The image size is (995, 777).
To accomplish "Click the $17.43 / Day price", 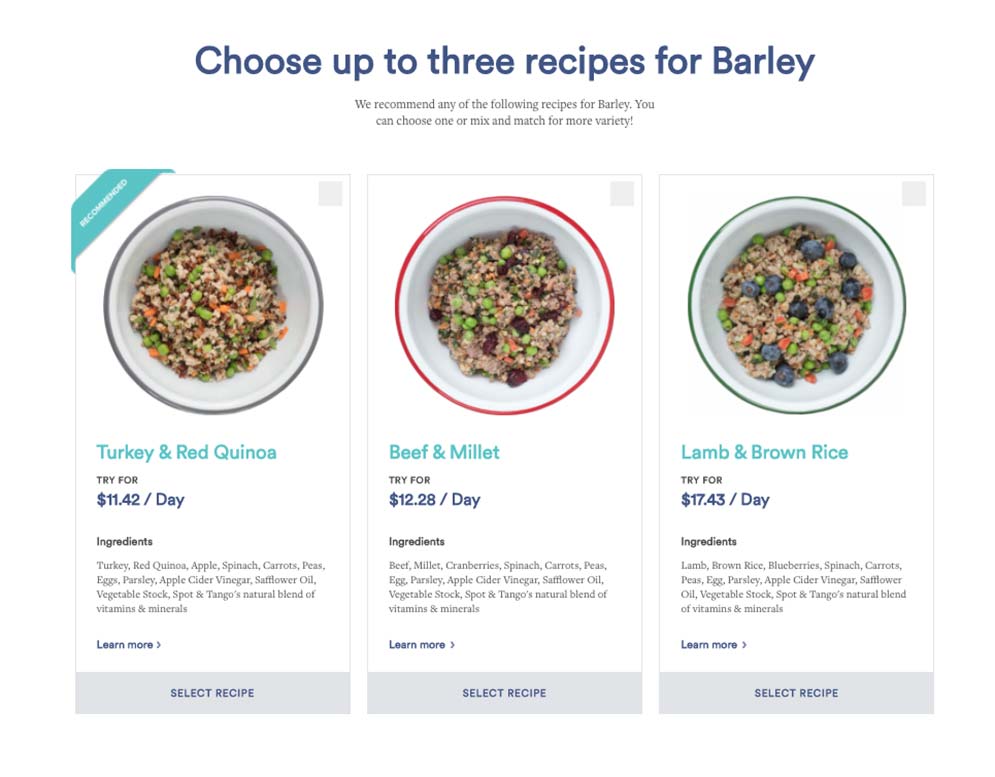I will [725, 500].
